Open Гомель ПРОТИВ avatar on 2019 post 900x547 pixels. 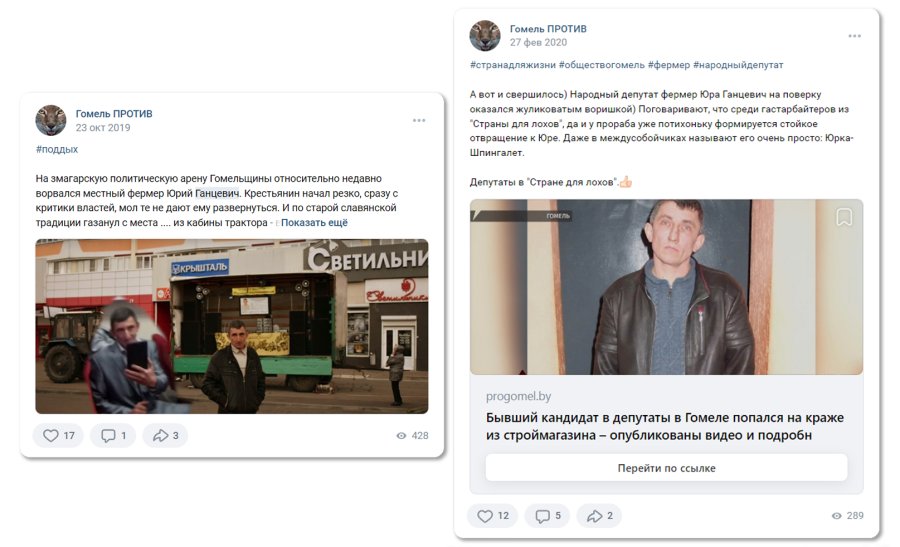click(51, 120)
